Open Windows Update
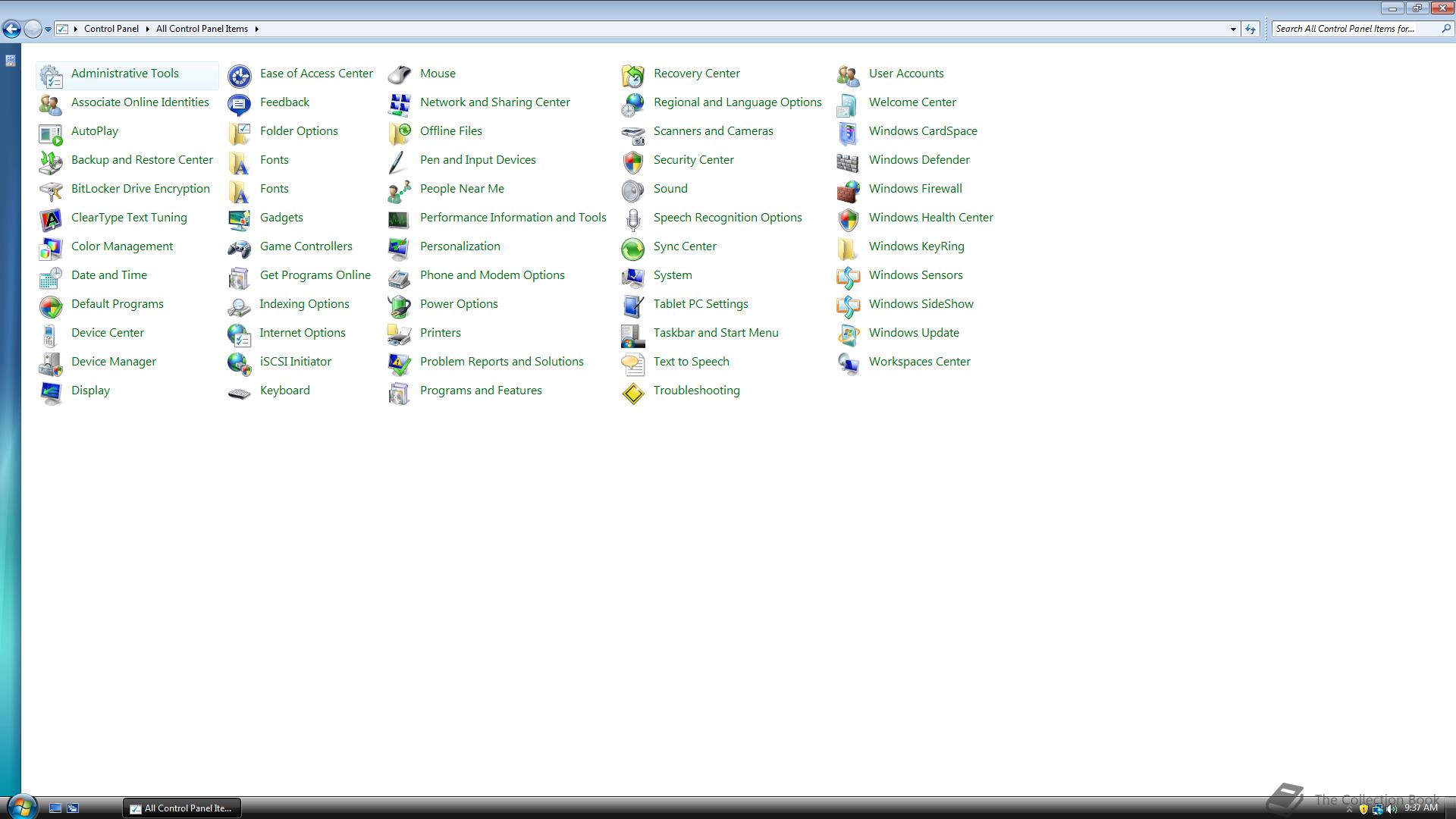This screenshot has width=1456, height=819. coord(914,332)
